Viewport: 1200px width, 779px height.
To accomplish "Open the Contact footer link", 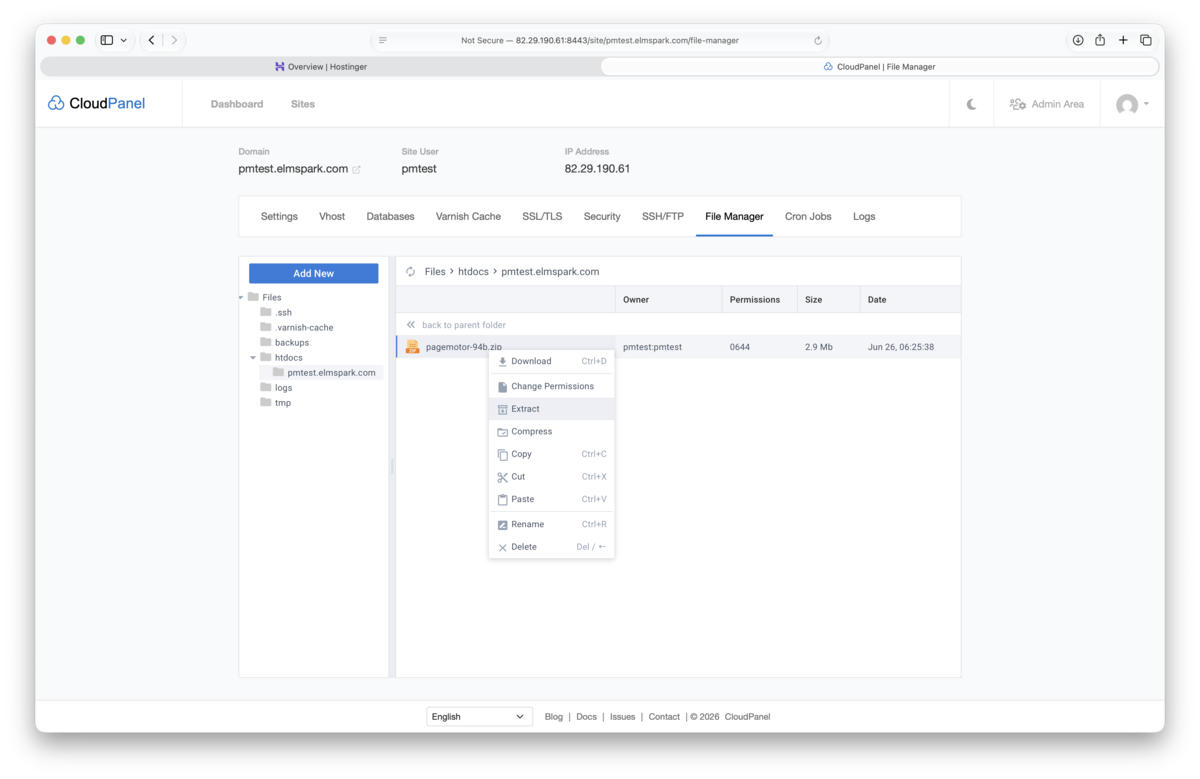I will pyautogui.click(x=664, y=717).
